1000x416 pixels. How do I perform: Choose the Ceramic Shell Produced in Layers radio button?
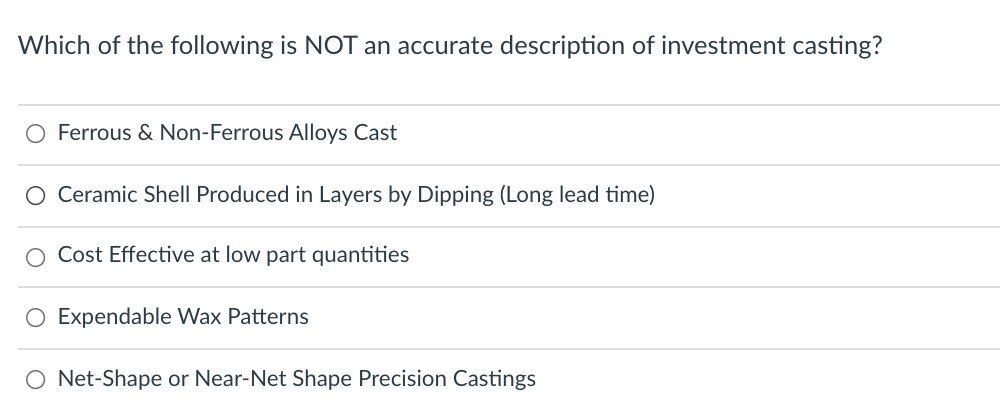coord(36,195)
